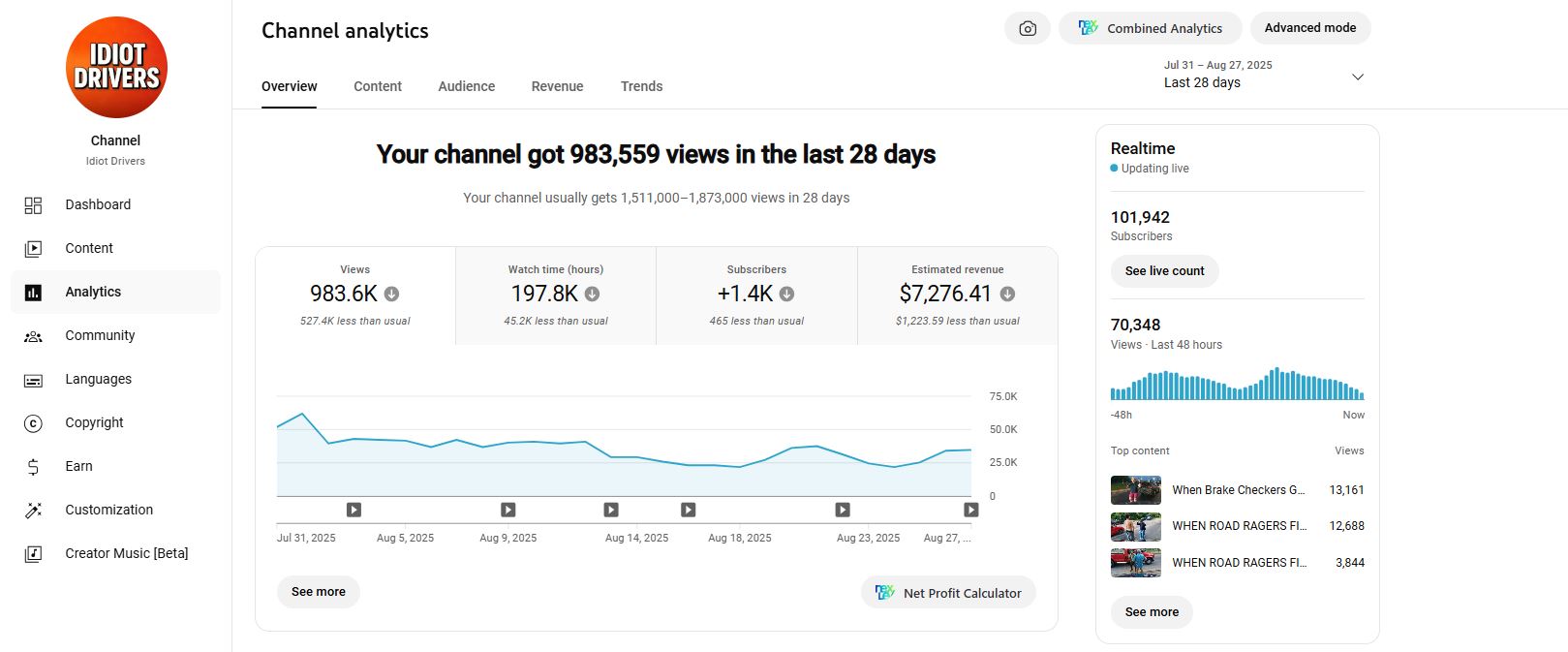
Task: Click the Copyright icon in sidebar
Action: [33, 423]
